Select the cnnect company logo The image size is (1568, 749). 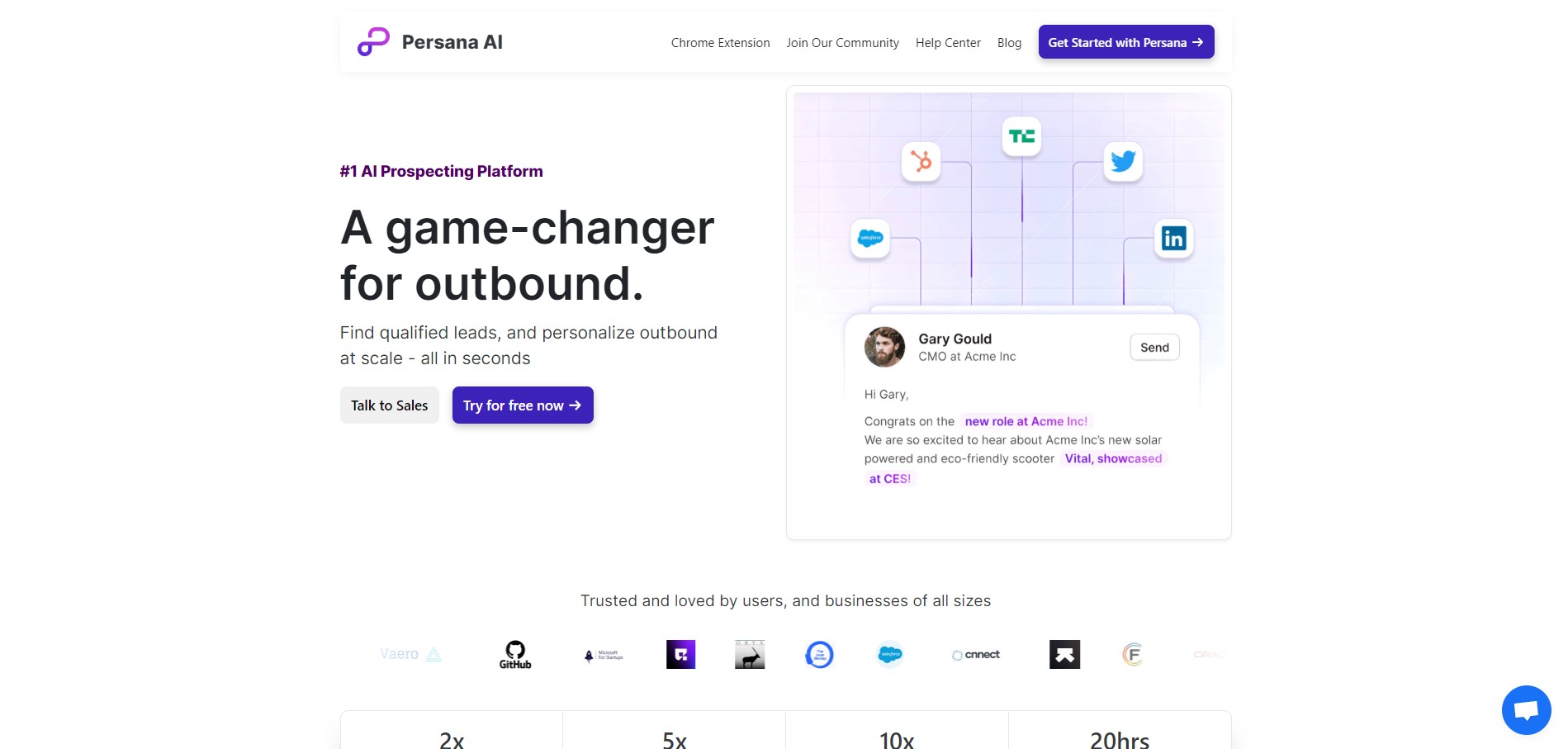976,654
